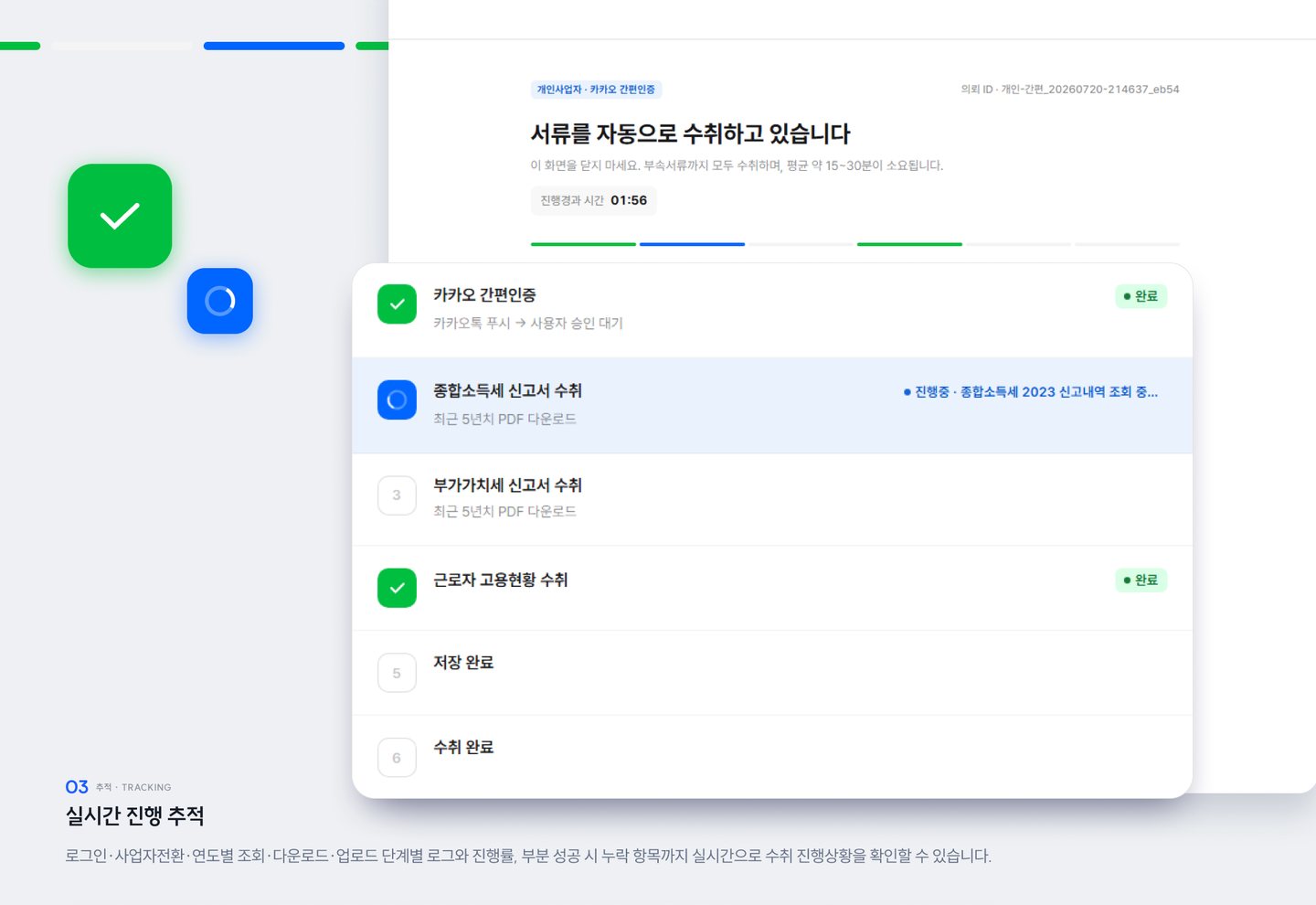1316x905 pixels.
Task: Click the blue spinner icon beside 종합소득세 신고서 수취
Action: tap(397, 399)
